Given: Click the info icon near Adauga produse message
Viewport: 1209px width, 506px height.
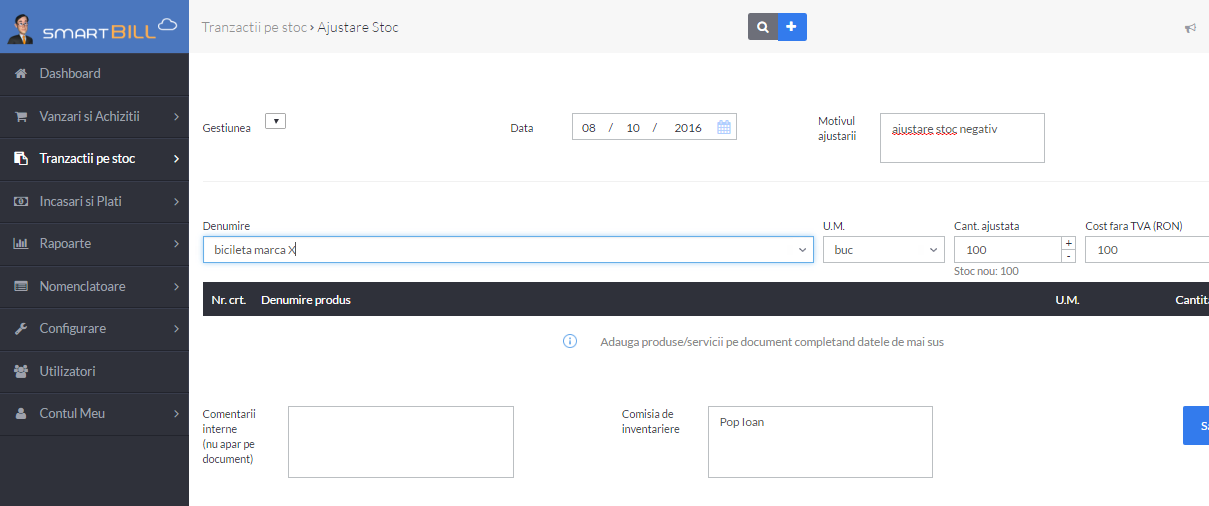Looking at the screenshot, I should click(570, 341).
